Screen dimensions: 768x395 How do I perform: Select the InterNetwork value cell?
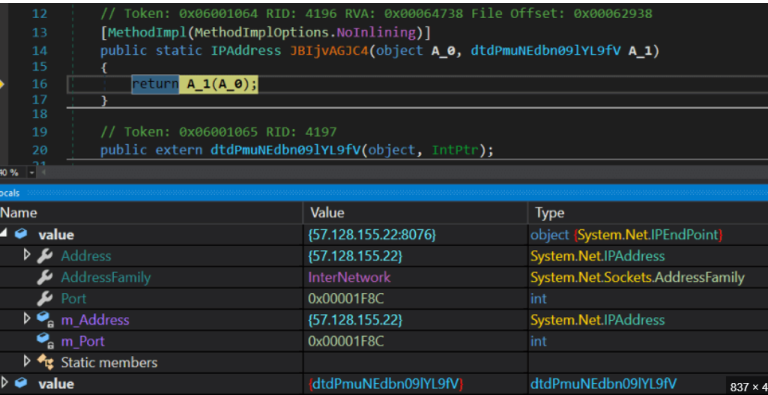tap(415, 277)
